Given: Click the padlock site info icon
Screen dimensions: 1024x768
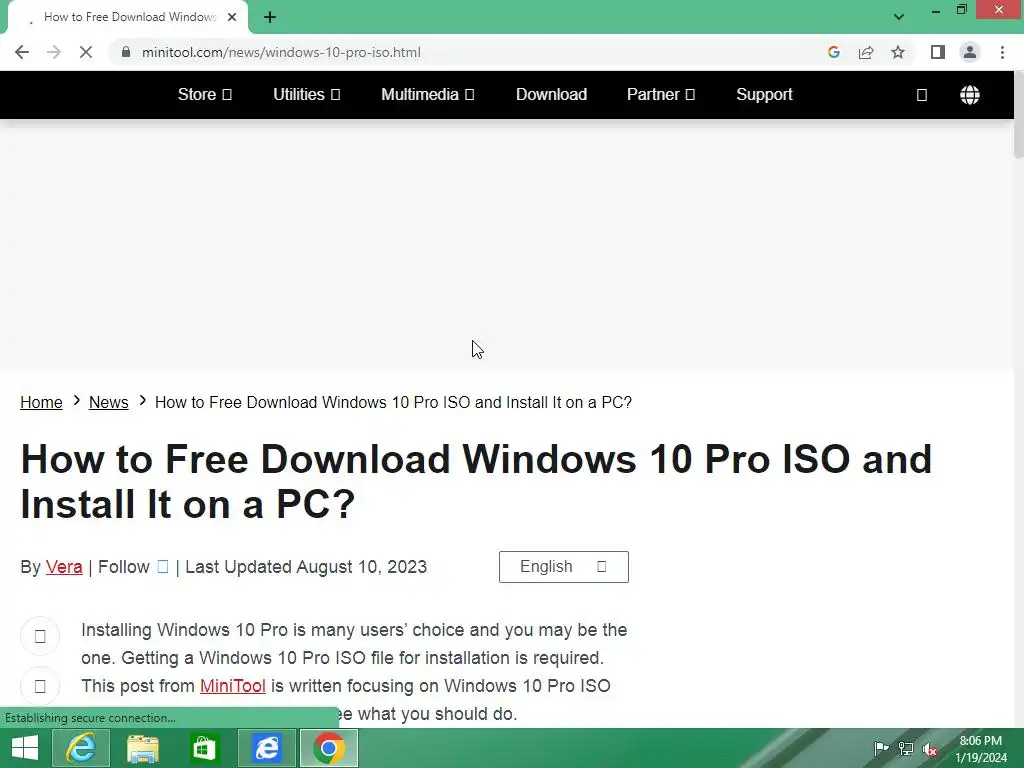Looking at the screenshot, I should 126,52.
